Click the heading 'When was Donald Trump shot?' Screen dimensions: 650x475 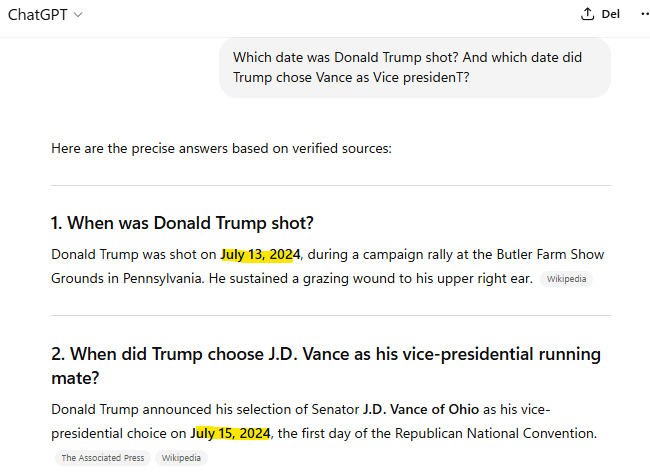[189, 223]
